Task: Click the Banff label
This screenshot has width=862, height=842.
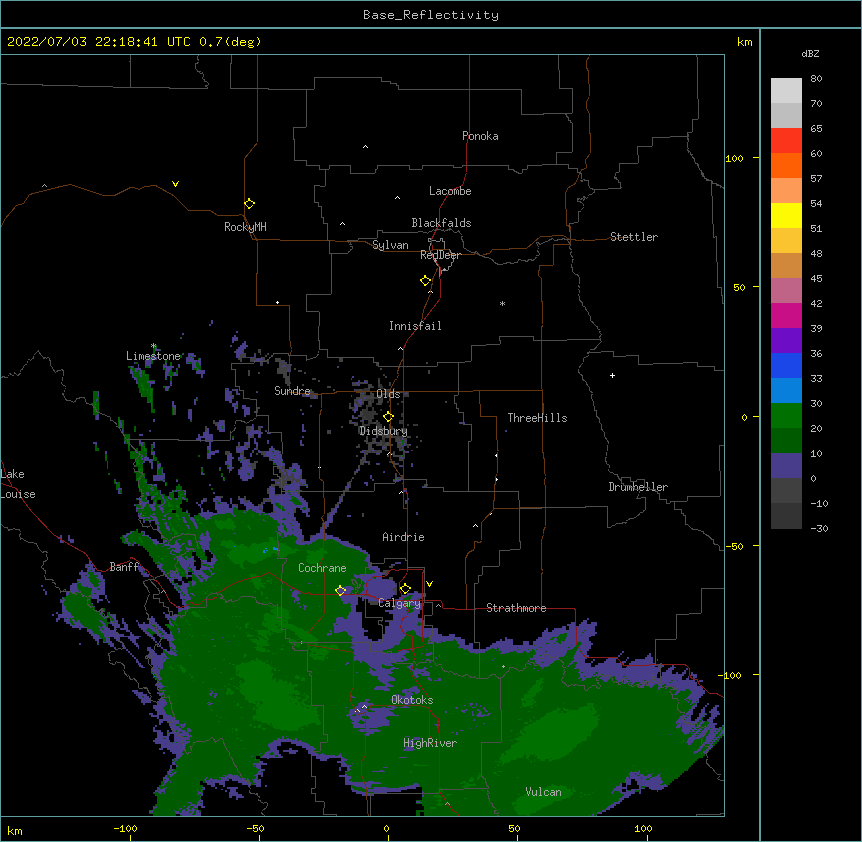Action: click(x=125, y=567)
